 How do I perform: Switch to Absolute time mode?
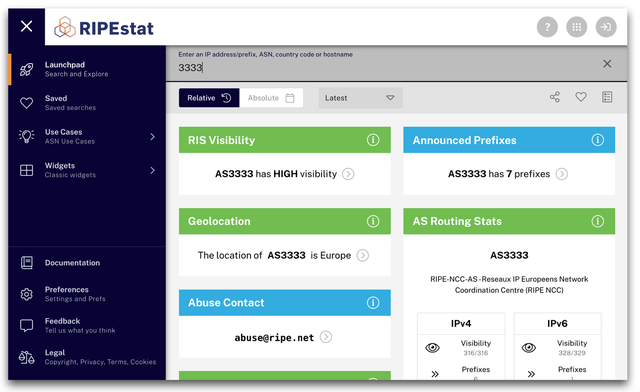point(271,98)
